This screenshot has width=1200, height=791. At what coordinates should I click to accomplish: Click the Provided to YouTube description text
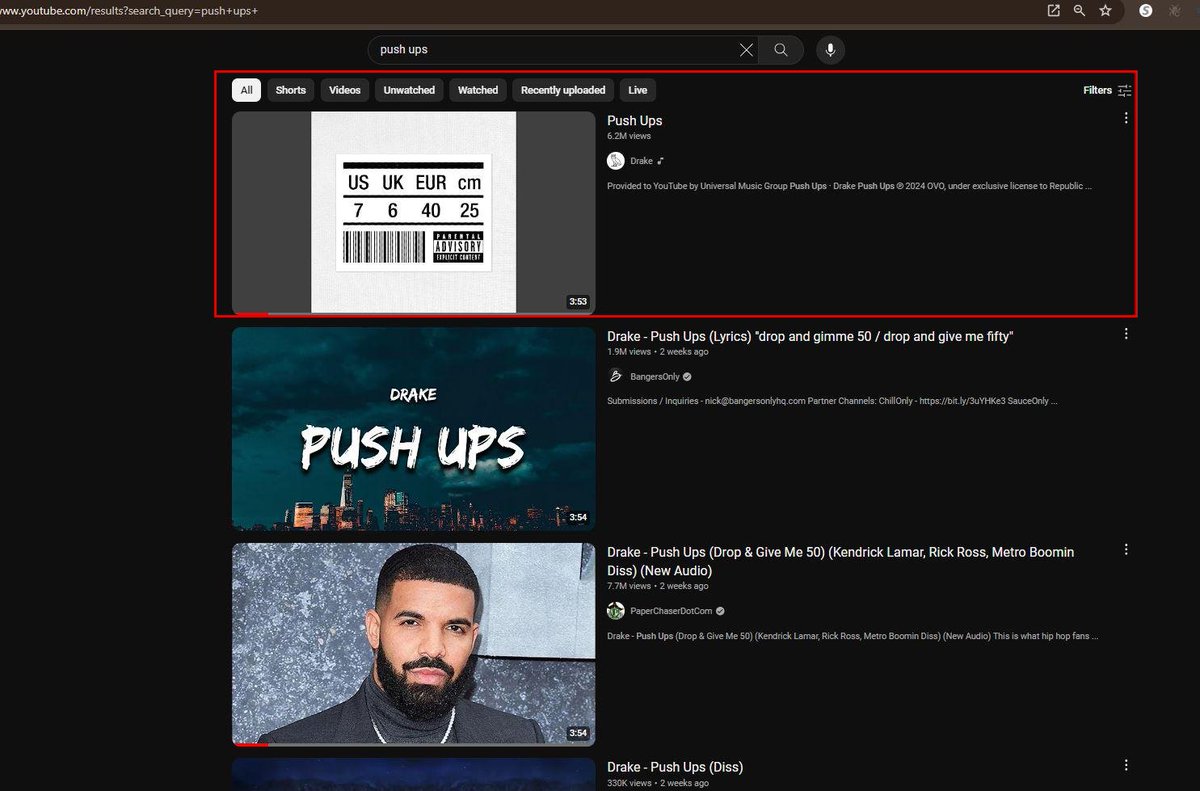pyautogui.click(x=849, y=186)
